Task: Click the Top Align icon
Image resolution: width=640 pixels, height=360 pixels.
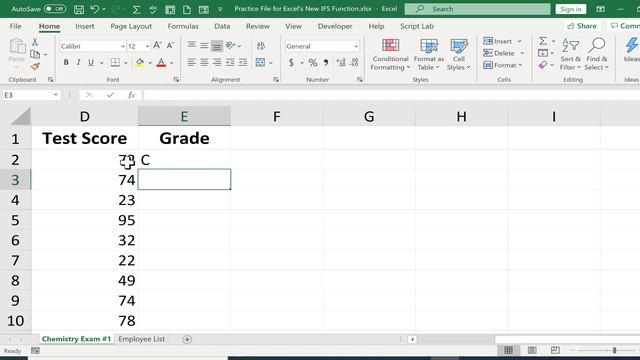Action: pyautogui.click(x=191, y=45)
